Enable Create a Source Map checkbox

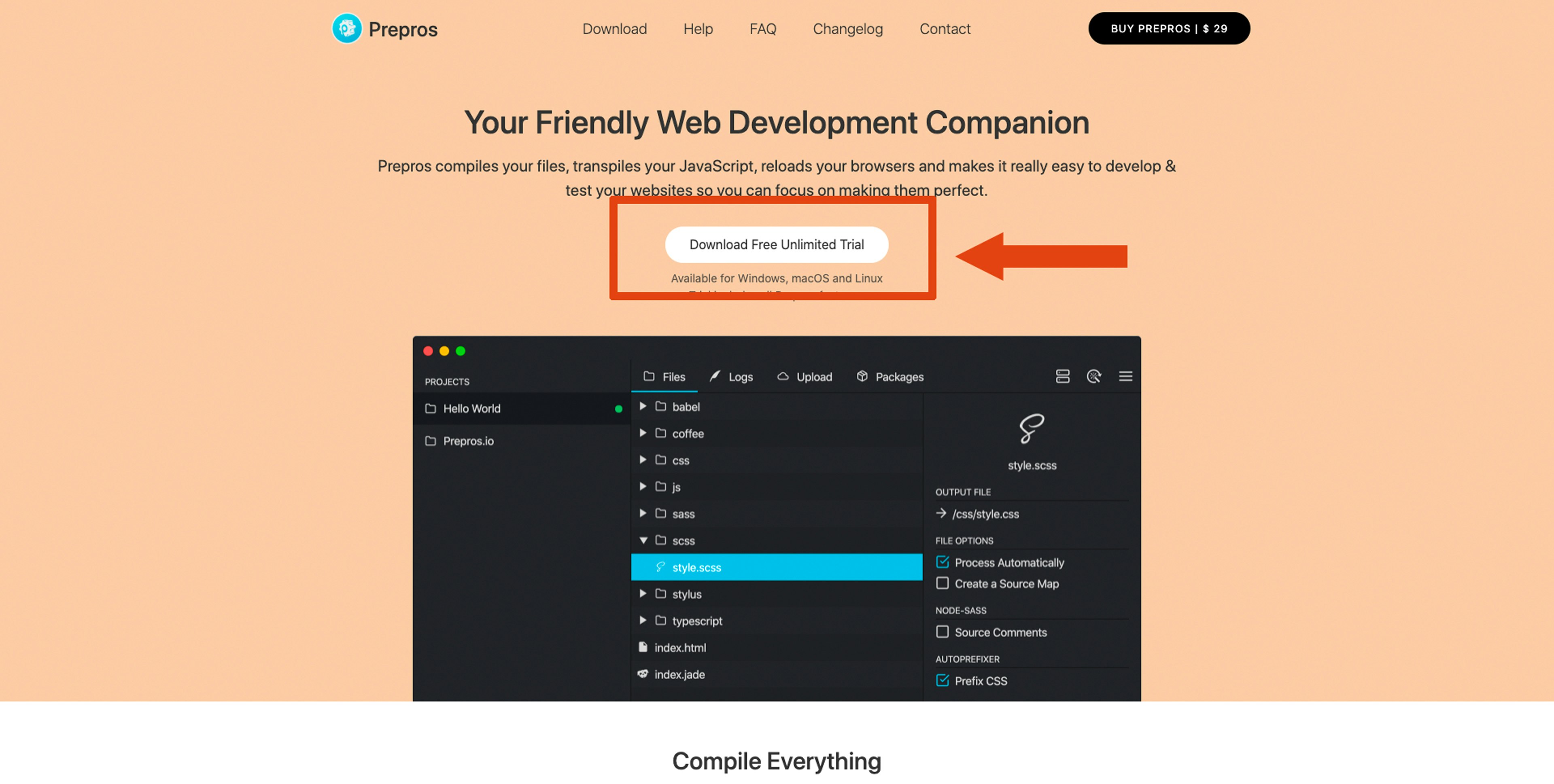pyautogui.click(x=942, y=583)
